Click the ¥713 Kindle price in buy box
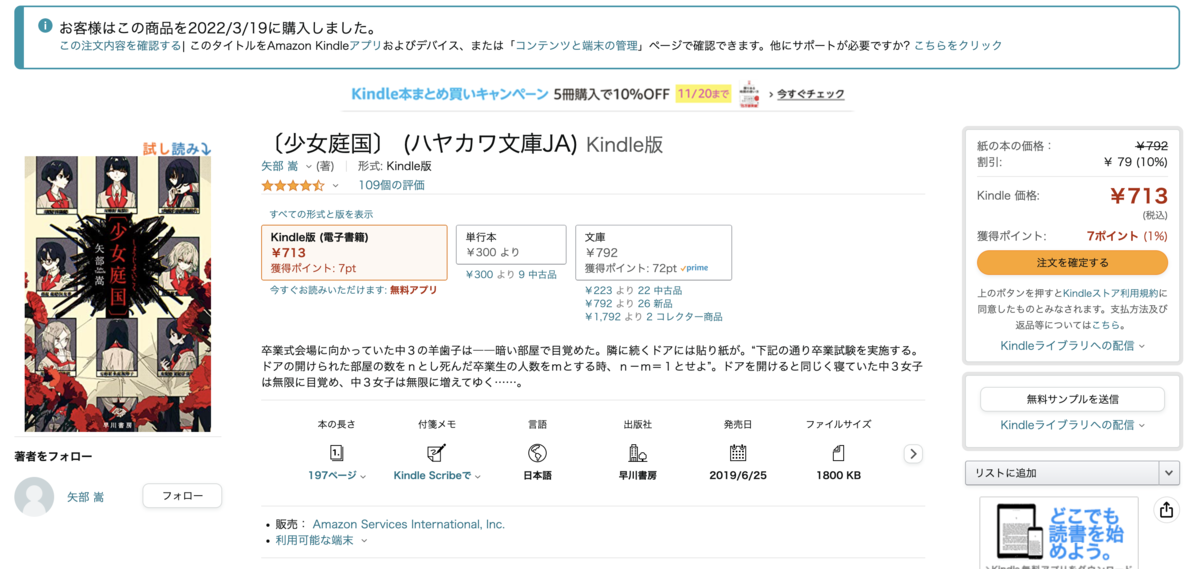This screenshot has width=1200, height=569. 1138,196
